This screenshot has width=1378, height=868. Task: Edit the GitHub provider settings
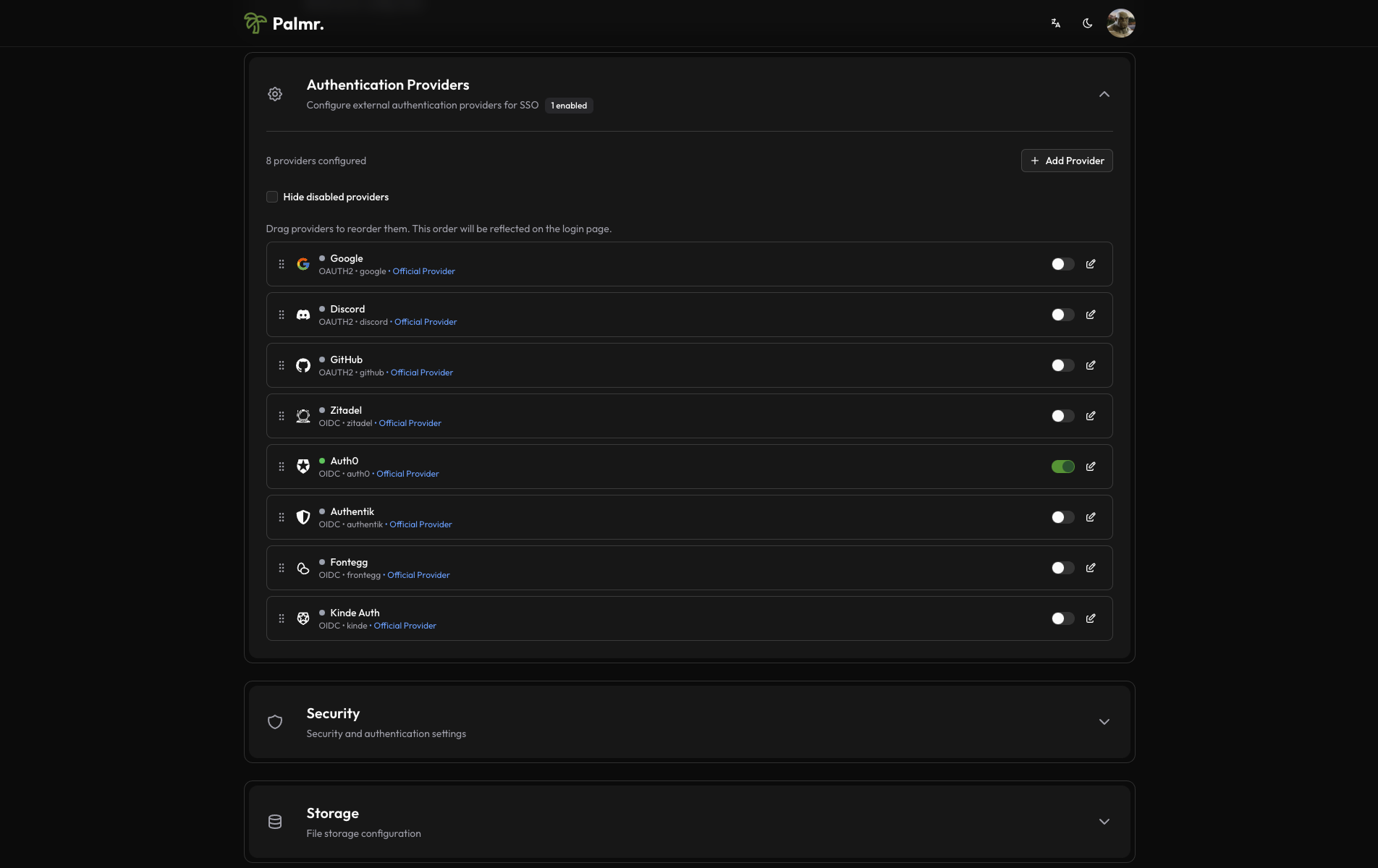pyautogui.click(x=1091, y=365)
